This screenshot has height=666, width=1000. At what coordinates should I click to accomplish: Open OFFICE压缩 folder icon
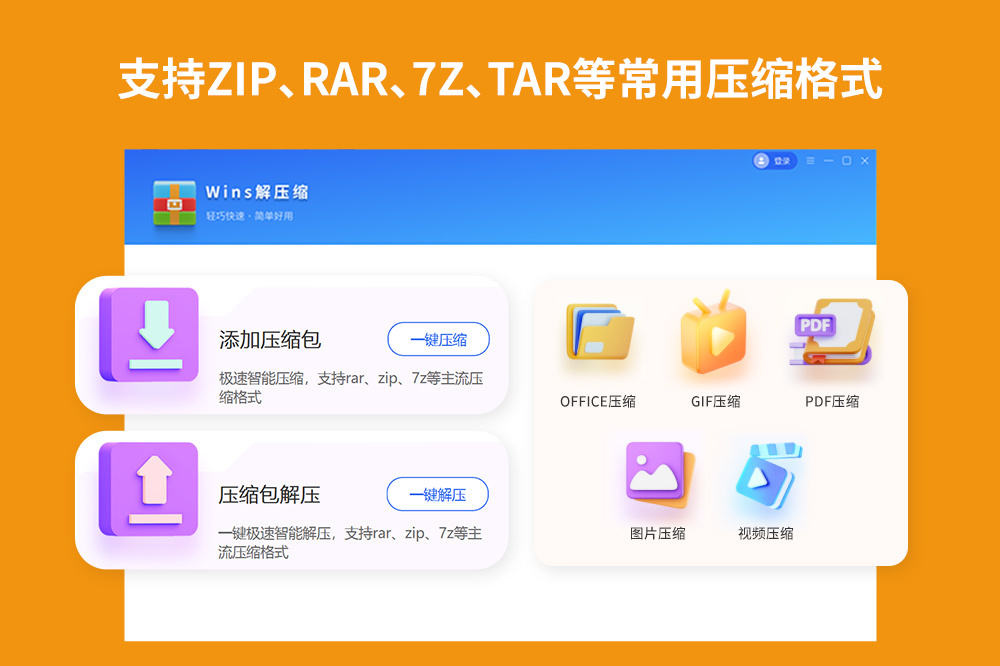(x=599, y=332)
